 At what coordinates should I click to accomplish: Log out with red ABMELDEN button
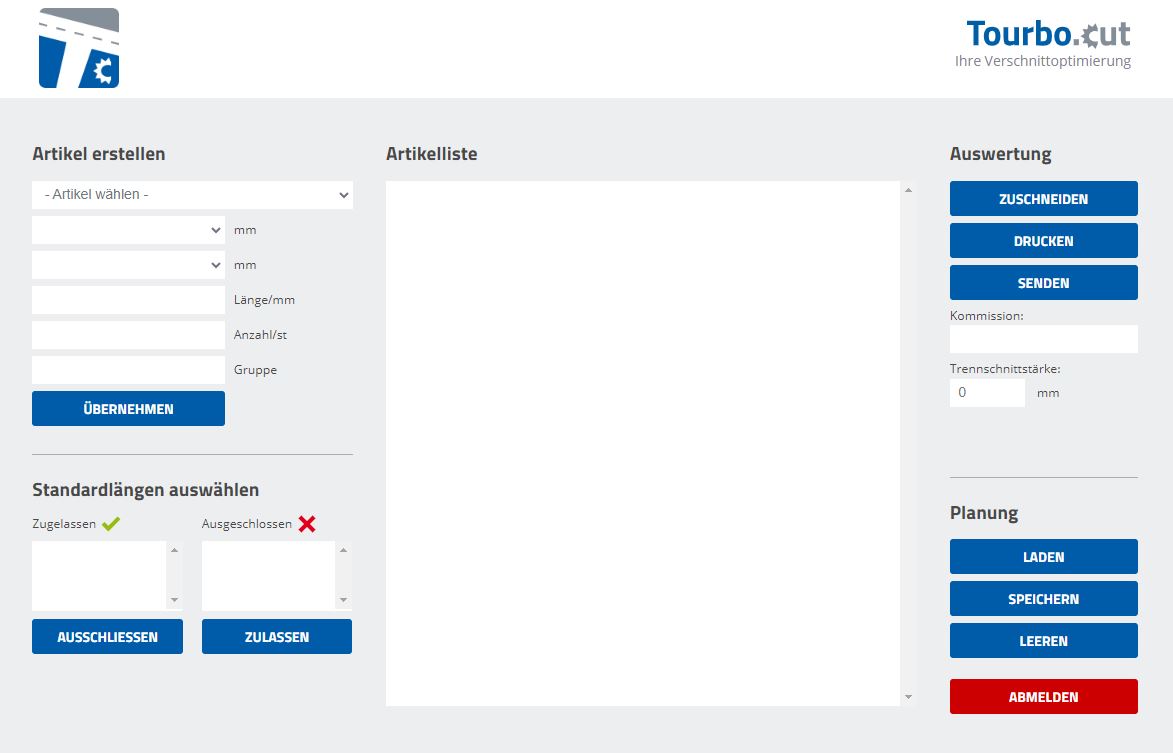(x=1044, y=696)
